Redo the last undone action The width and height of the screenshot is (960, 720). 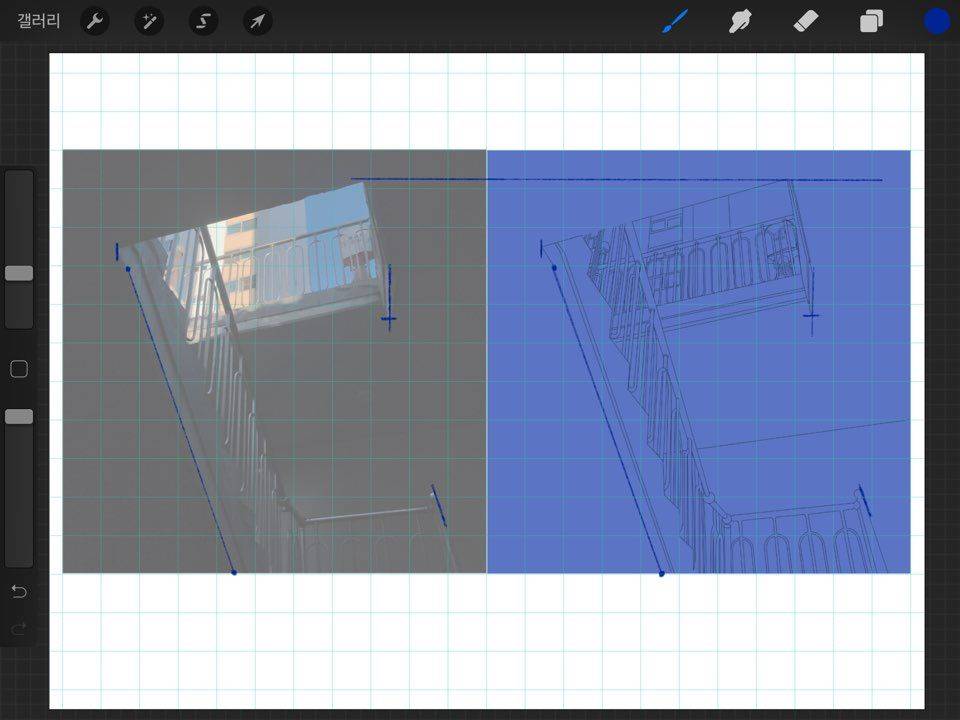point(19,628)
